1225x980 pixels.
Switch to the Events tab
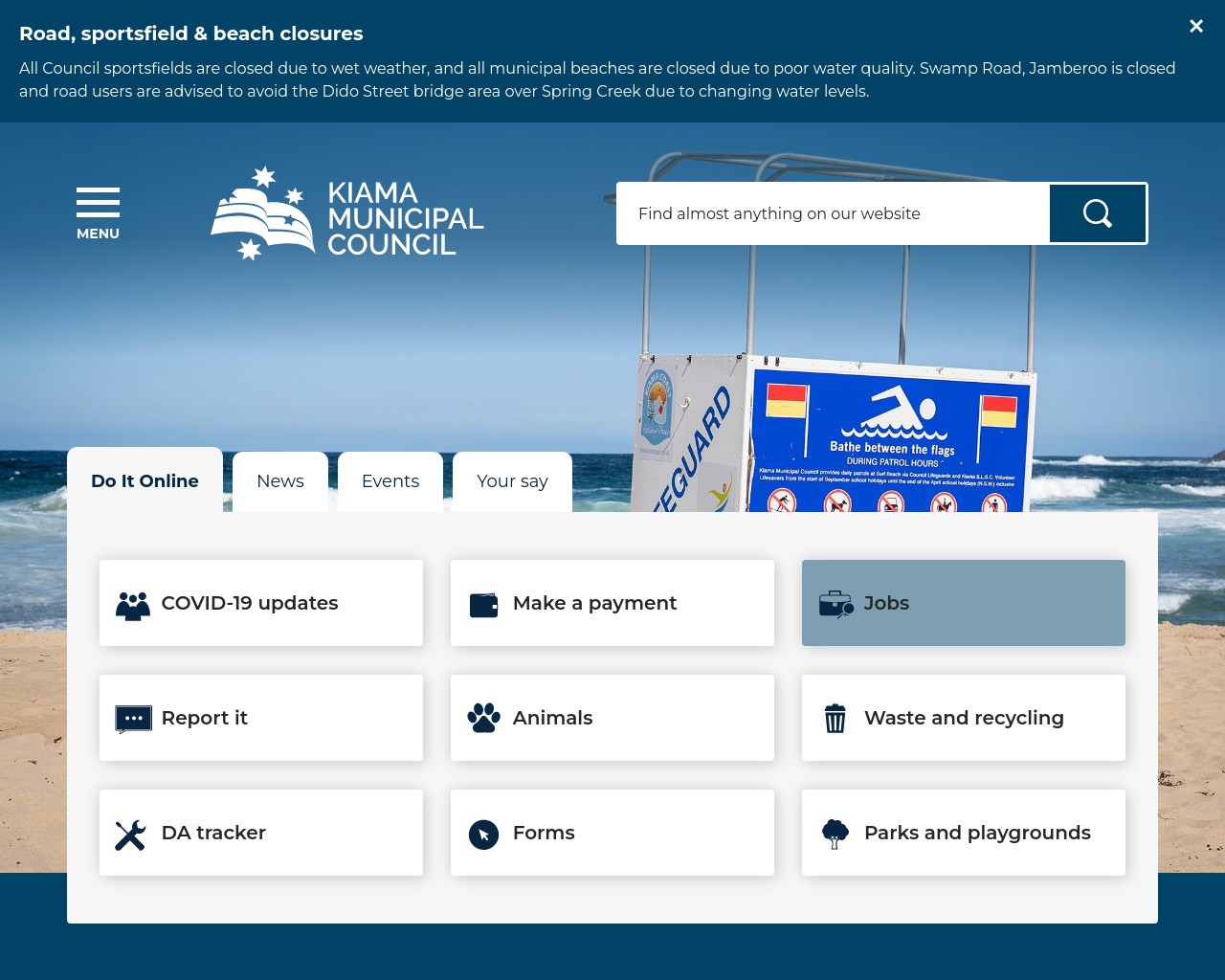point(390,481)
